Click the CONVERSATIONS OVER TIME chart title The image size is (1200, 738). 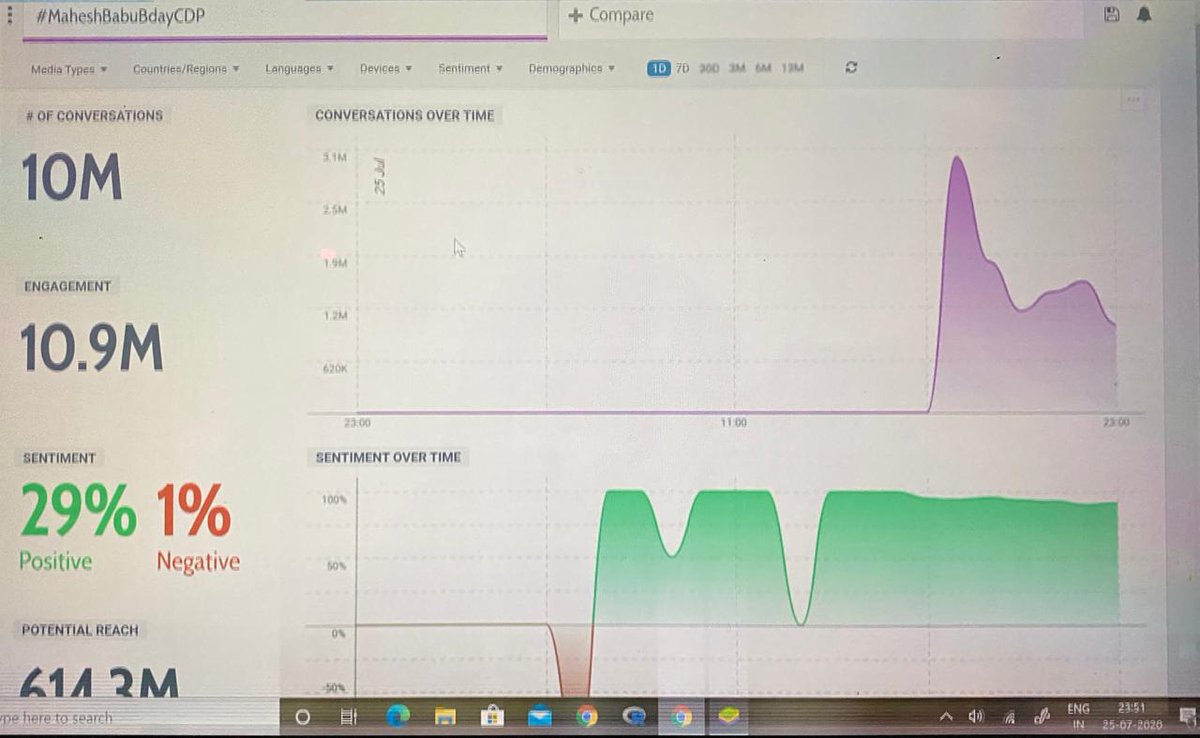coord(405,116)
